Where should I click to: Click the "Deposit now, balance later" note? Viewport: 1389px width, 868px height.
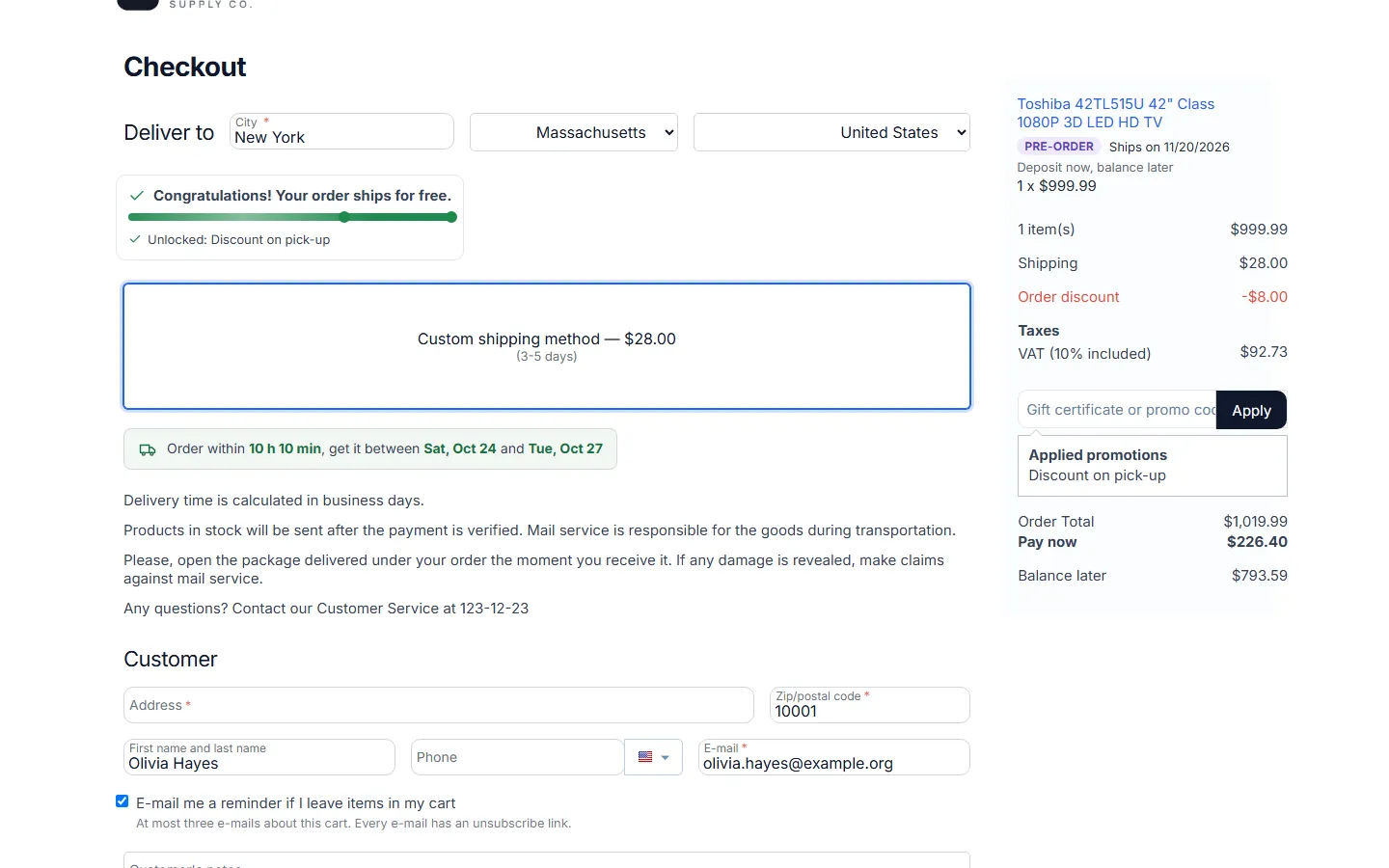[x=1095, y=168]
